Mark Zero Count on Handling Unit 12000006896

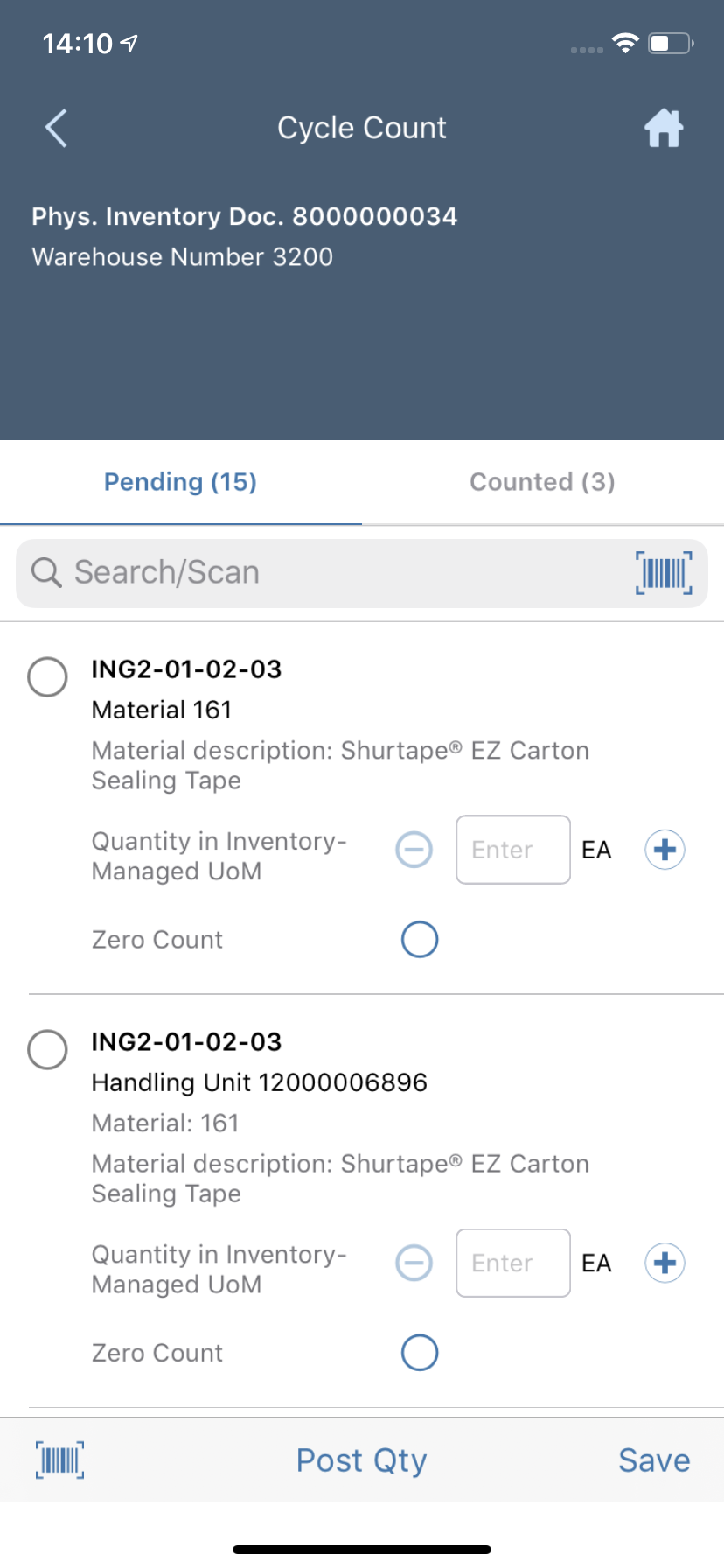coord(420,1352)
